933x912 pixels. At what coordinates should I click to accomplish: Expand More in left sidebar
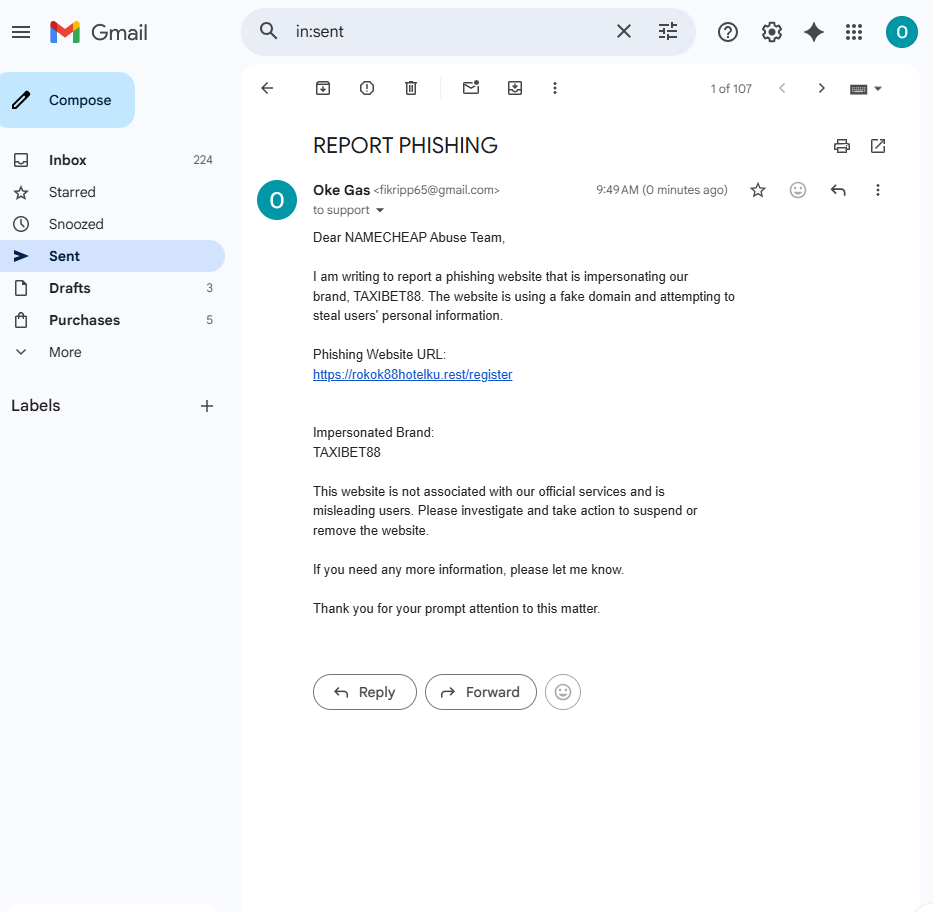pyautogui.click(x=112, y=352)
